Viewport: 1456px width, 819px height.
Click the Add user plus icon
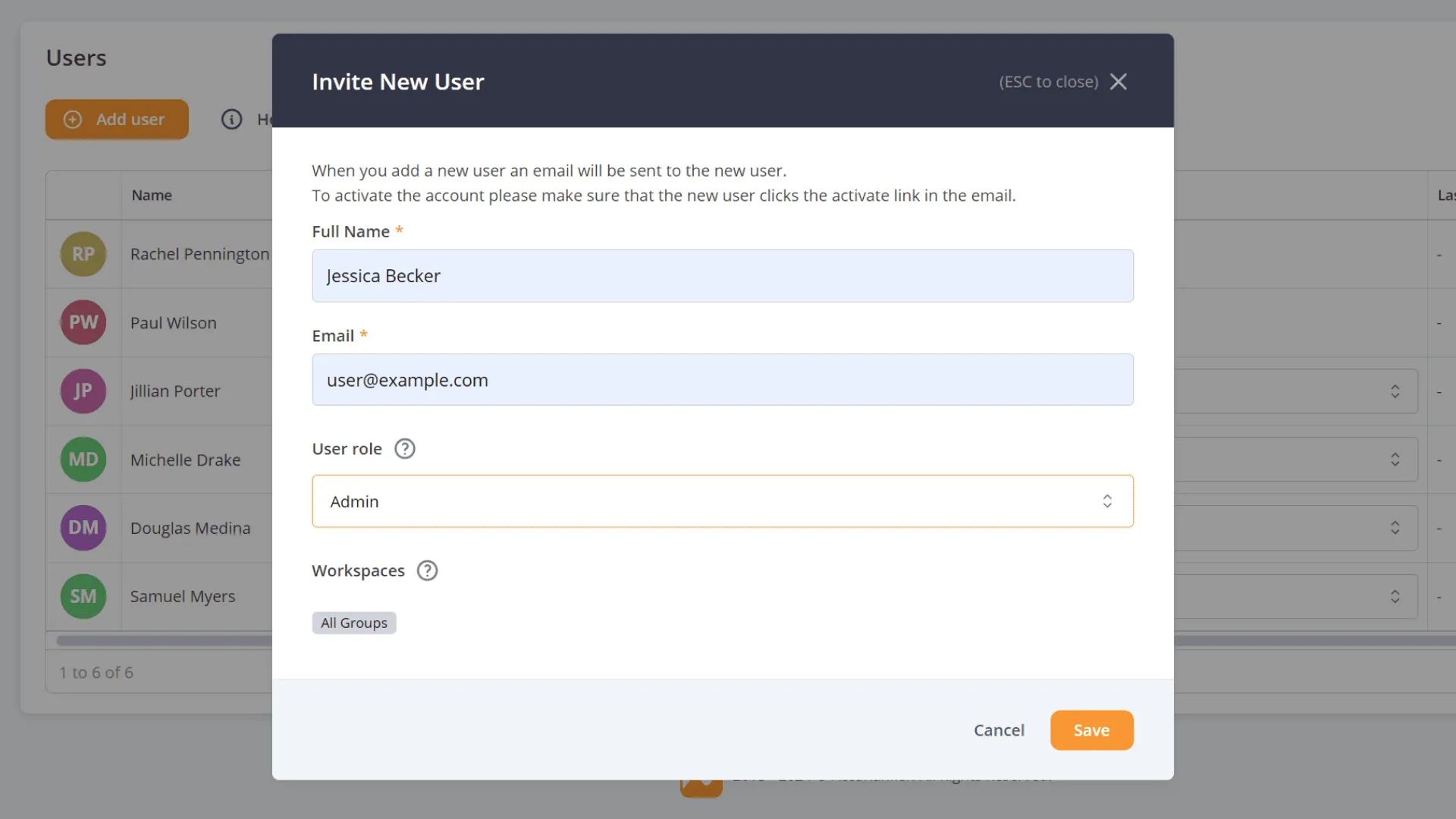(73, 119)
